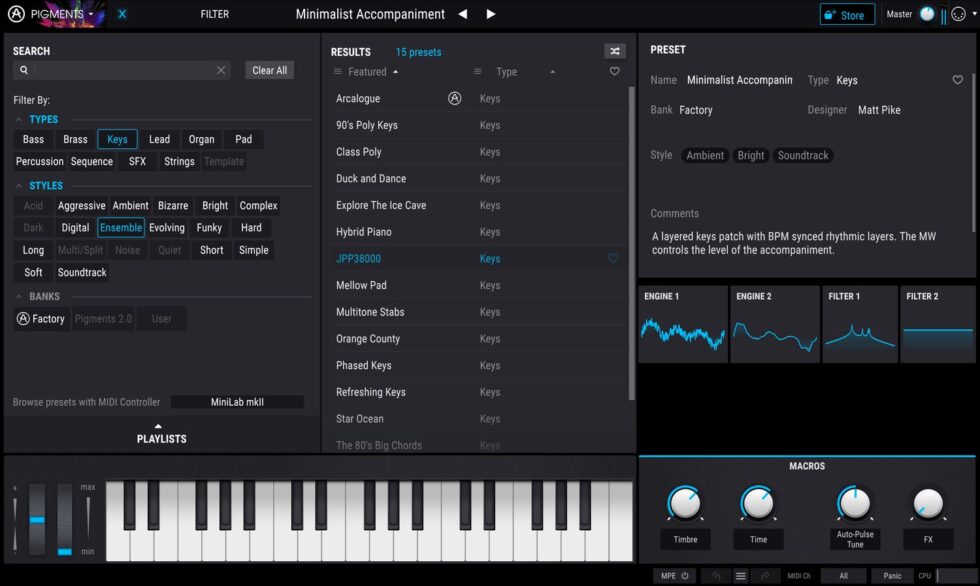The image size is (980, 586).
Task: Open the Store
Action: pyautogui.click(x=847, y=15)
